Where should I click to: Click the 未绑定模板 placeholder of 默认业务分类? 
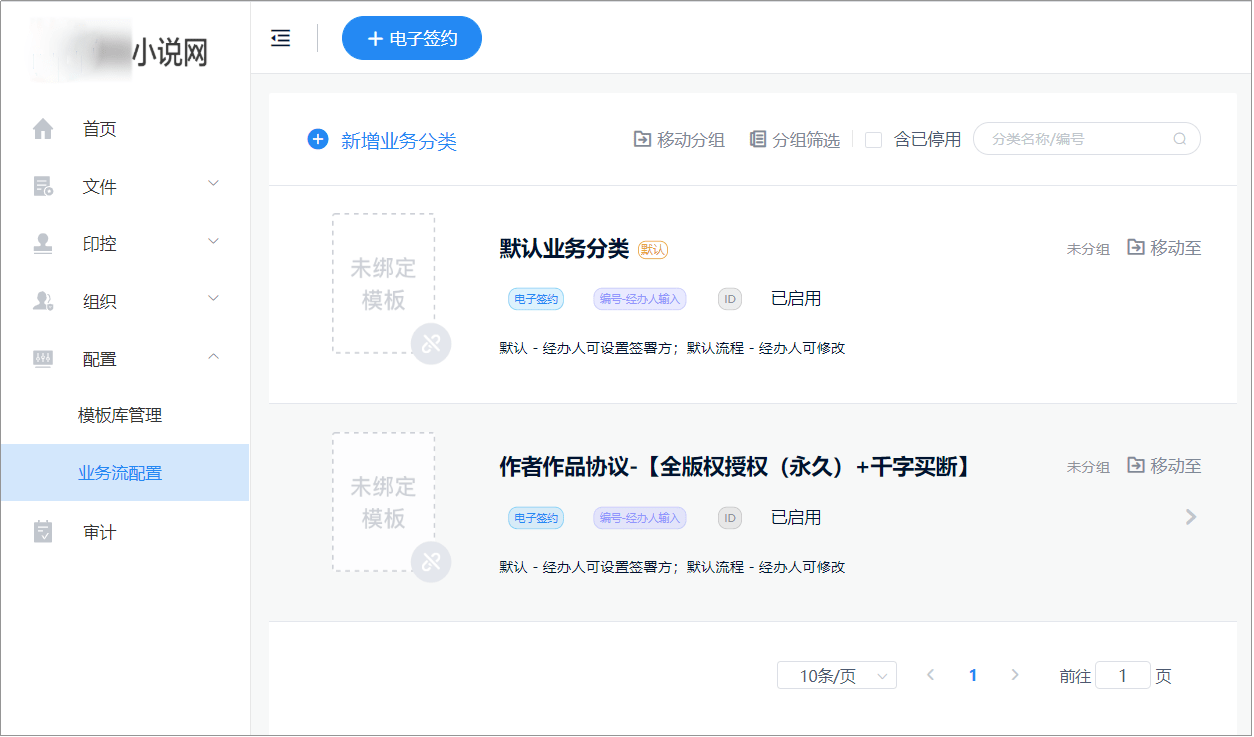coord(383,283)
